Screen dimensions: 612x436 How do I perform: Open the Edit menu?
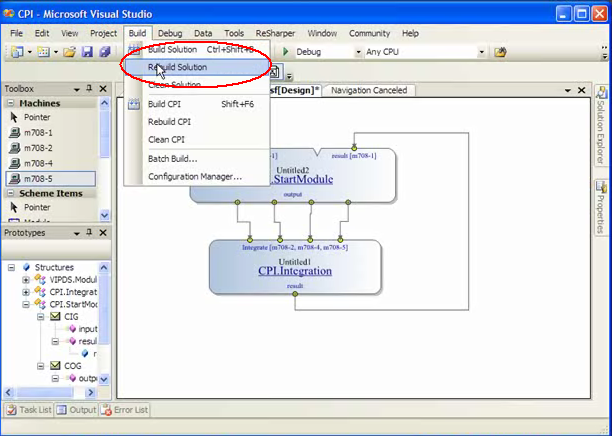pyautogui.click(x=42, y=34)
